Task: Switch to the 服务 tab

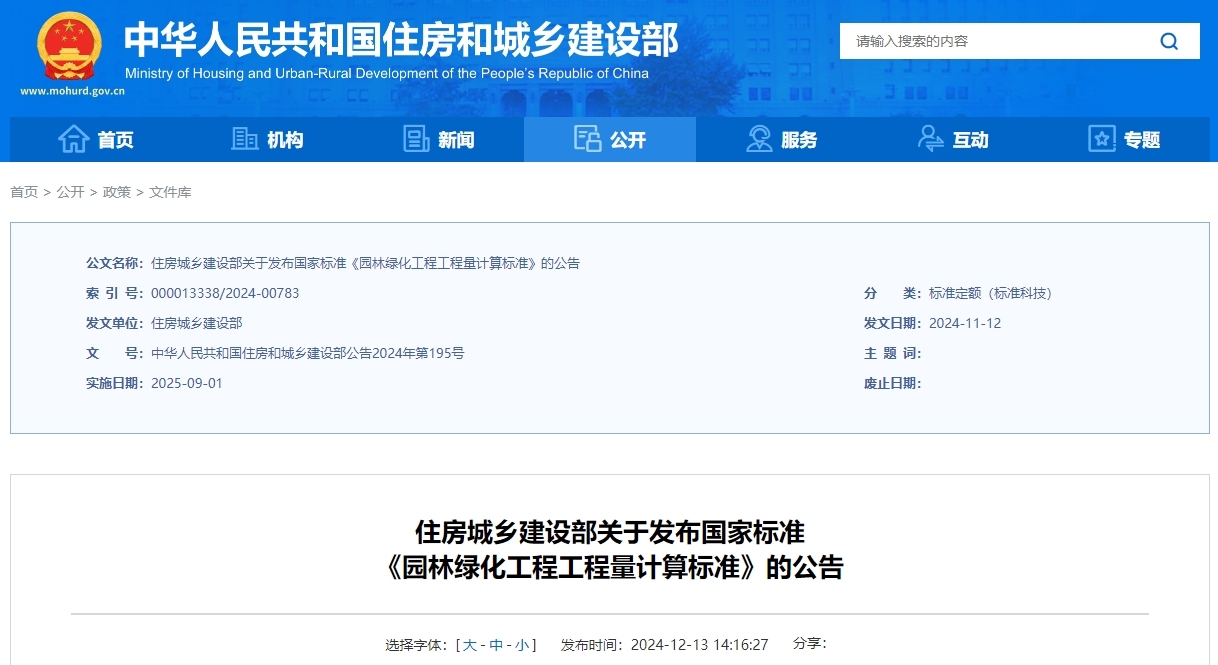Action: pyautogui.click(x=781, y=139)
